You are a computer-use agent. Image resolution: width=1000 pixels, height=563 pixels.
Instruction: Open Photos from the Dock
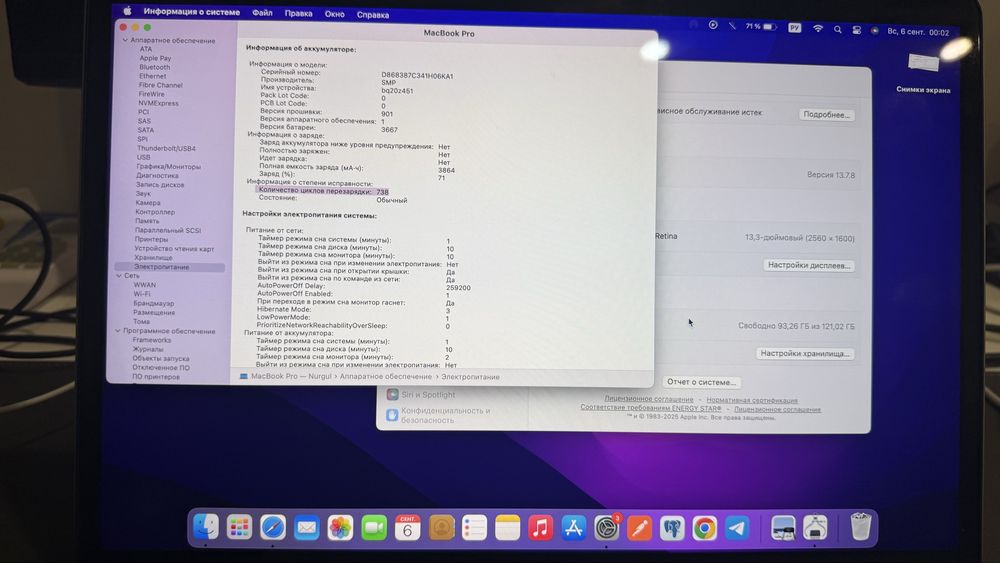coord(340,528)
